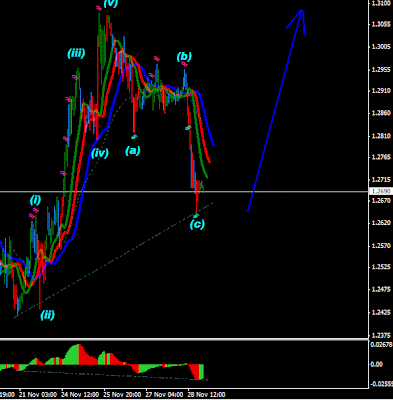Viewport: 393px width, 400px height.
Task: Select the (c) correction wave label
Action: [x=197, y=224]
